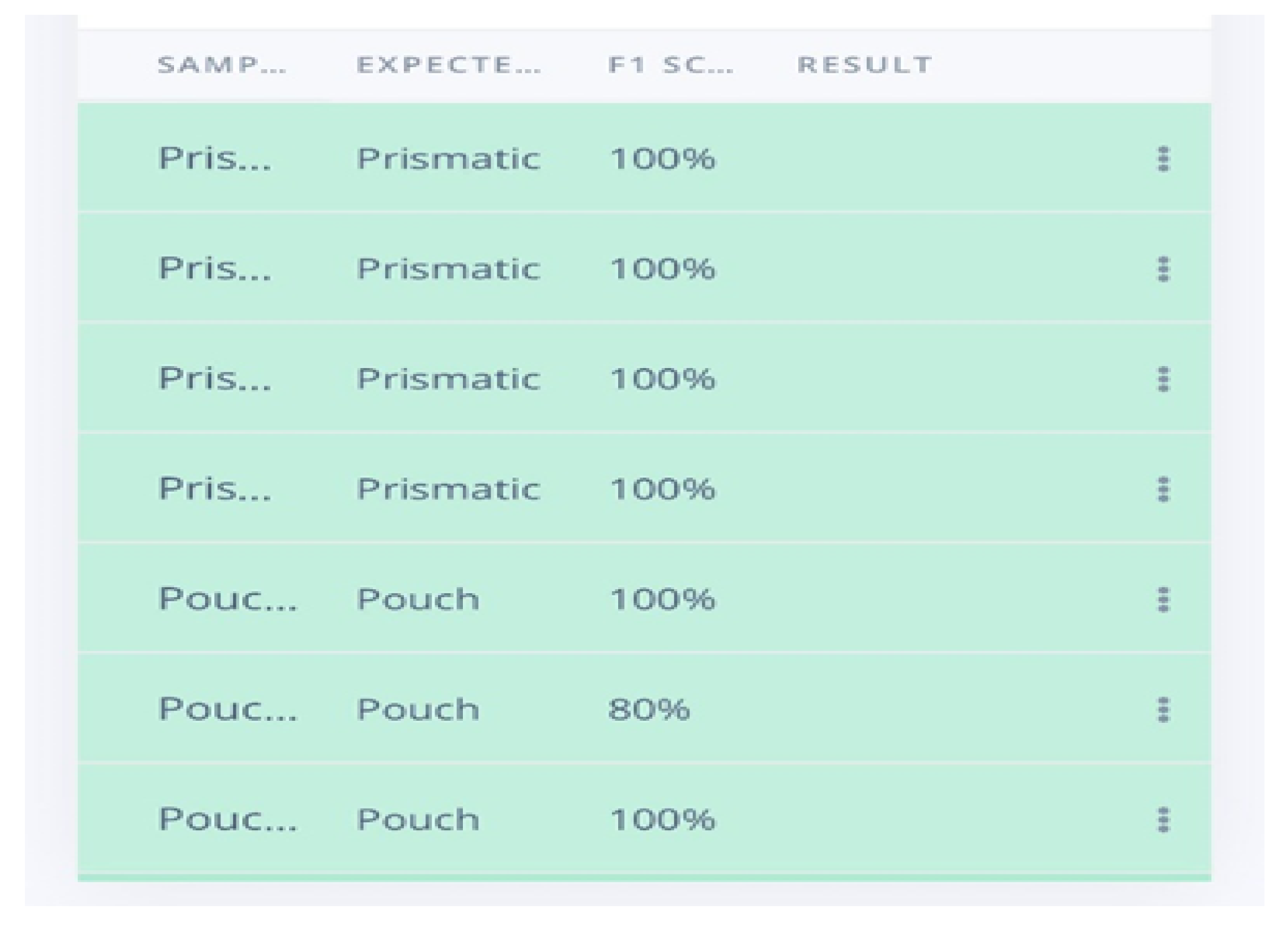Sort by the EXPECTE column header

coord(447,64)
